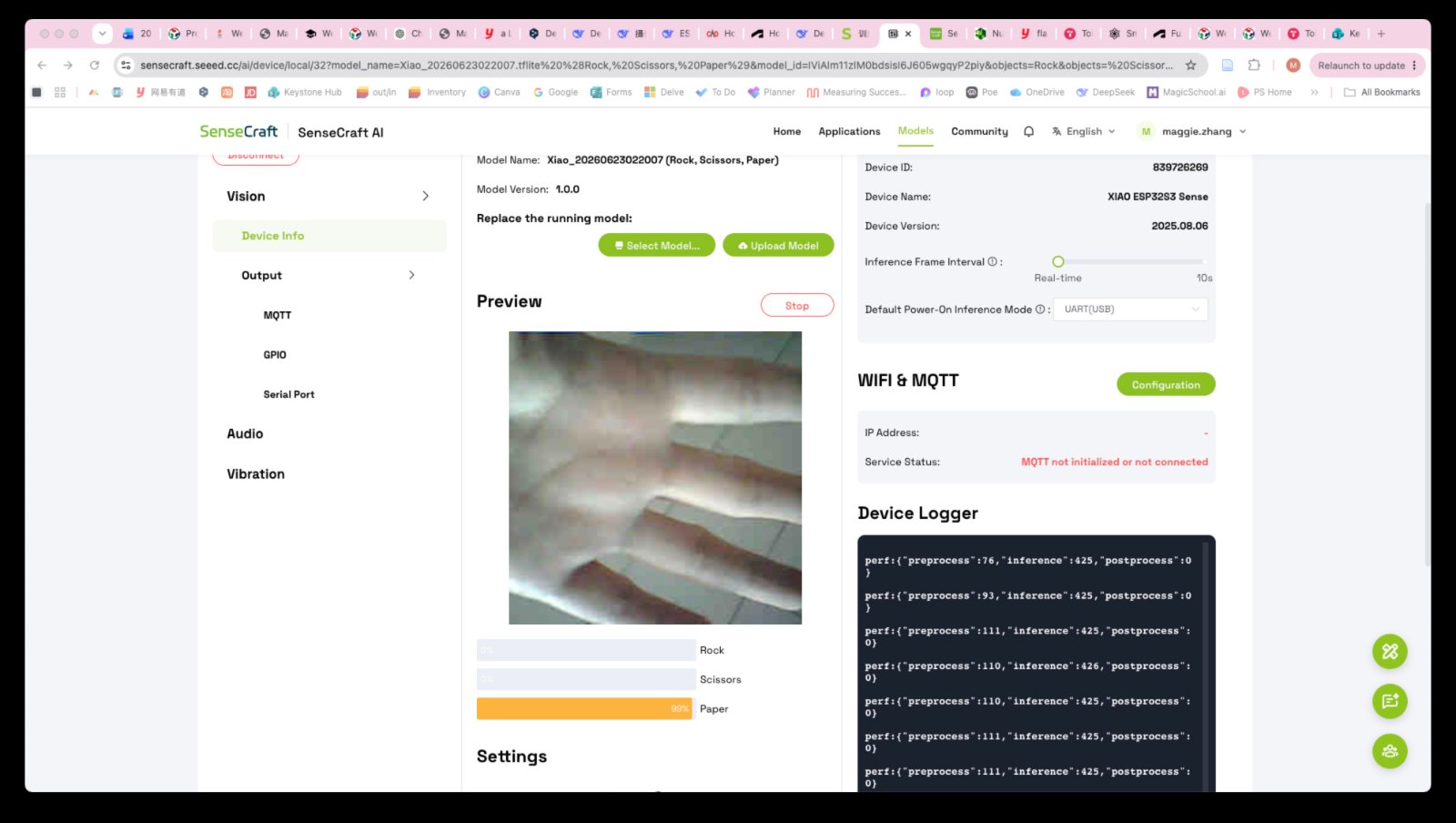Click the Rock confidence bar
Screen dimensions: 1456x823
click(x=586, y=650)
